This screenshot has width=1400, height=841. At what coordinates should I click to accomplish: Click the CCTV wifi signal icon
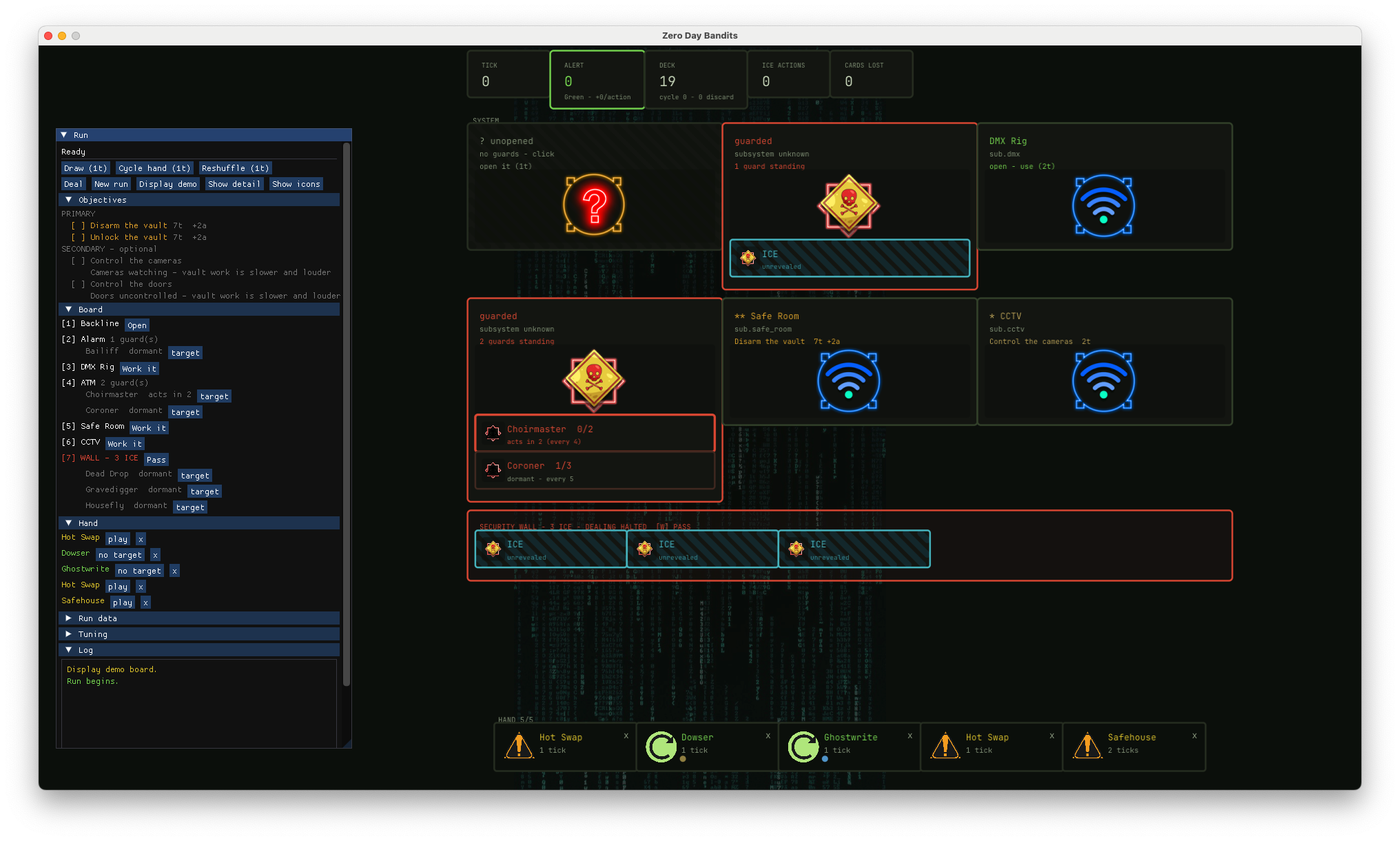pyautogui.click(x=1103, y=381)
